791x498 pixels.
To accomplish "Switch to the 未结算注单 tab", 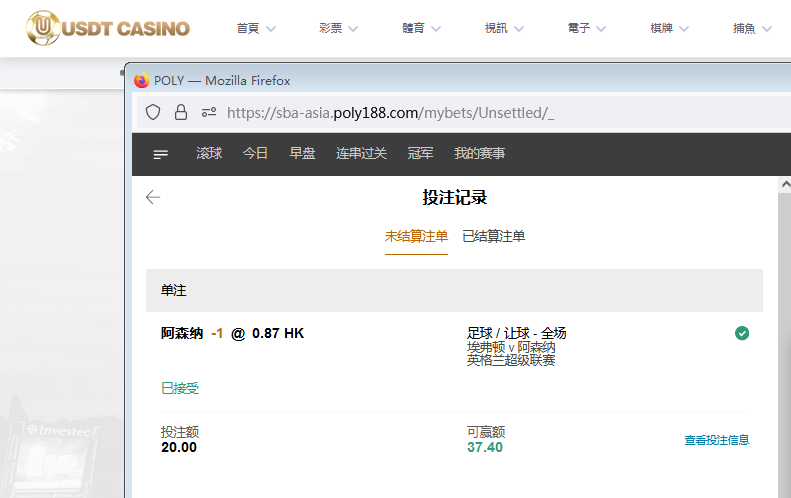I will [416, 236].
